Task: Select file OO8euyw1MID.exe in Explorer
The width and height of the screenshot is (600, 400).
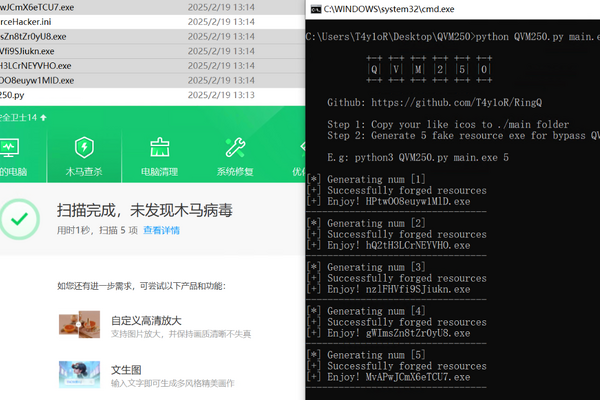Action: click(x=152, y=80)
